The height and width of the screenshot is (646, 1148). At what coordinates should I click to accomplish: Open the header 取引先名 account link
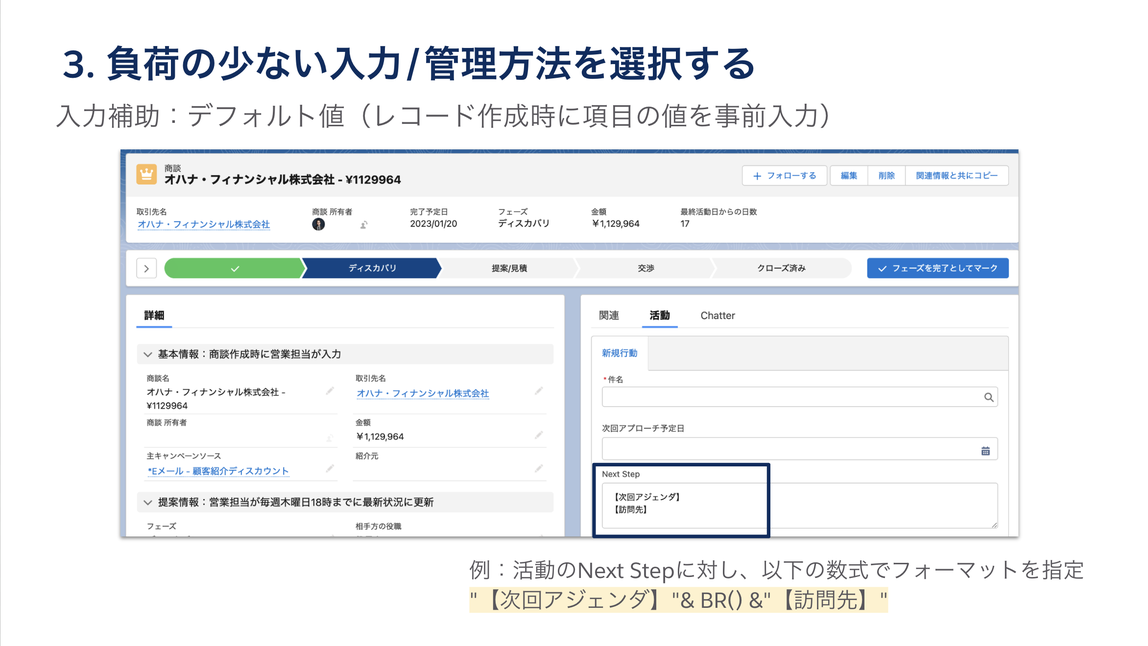[x=204, y=224]
